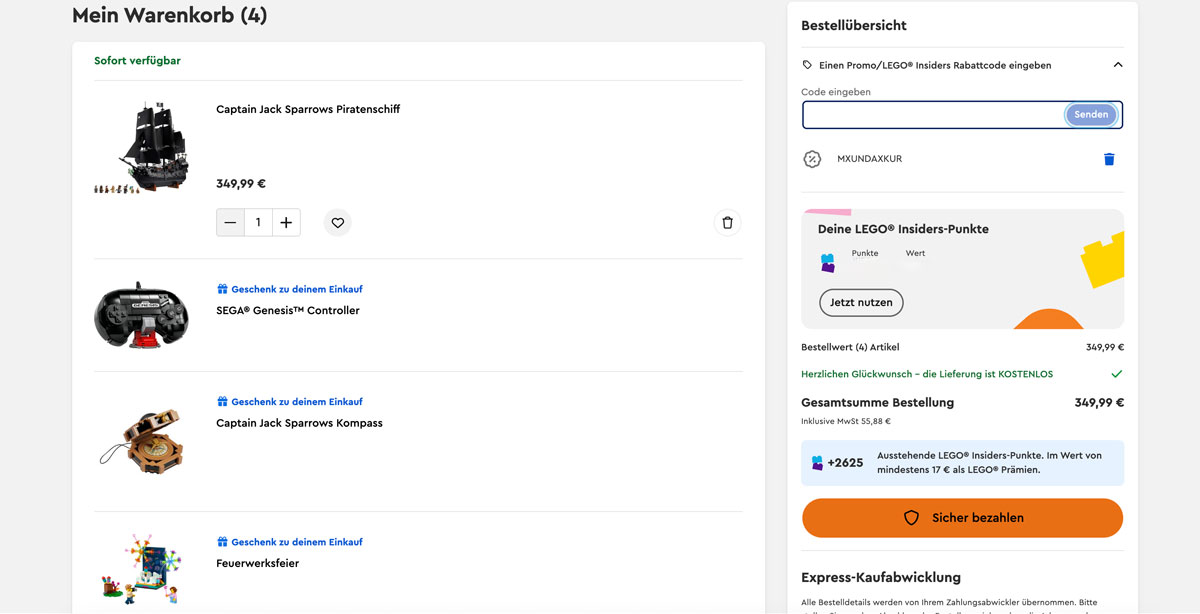Click the discount percent badge icon
Screen dimensions: 1200x614
pyautogui.click(x=812, y=159)
